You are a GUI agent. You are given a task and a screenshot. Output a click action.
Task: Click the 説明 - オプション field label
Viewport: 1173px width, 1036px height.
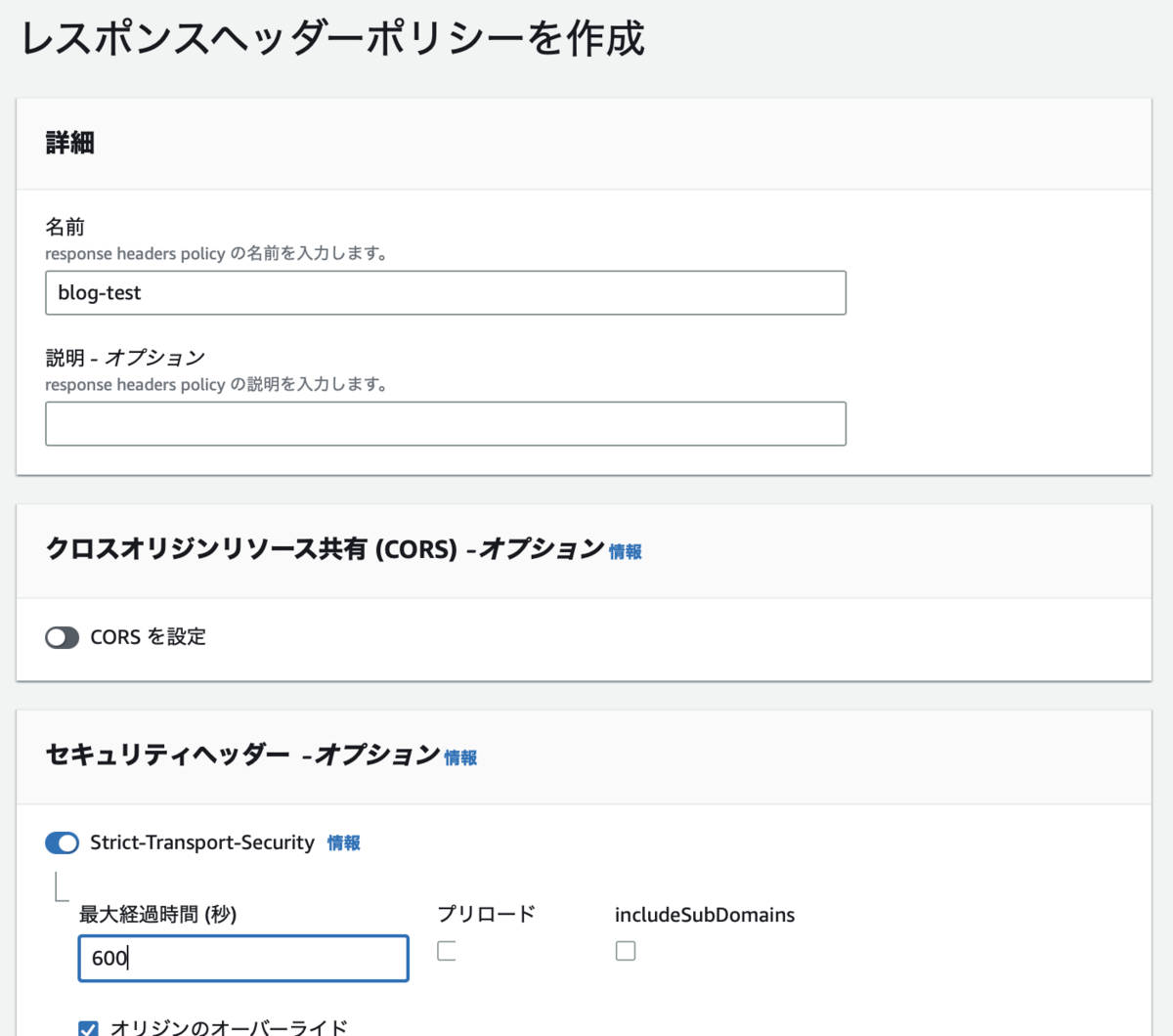[x=125, y=358]
